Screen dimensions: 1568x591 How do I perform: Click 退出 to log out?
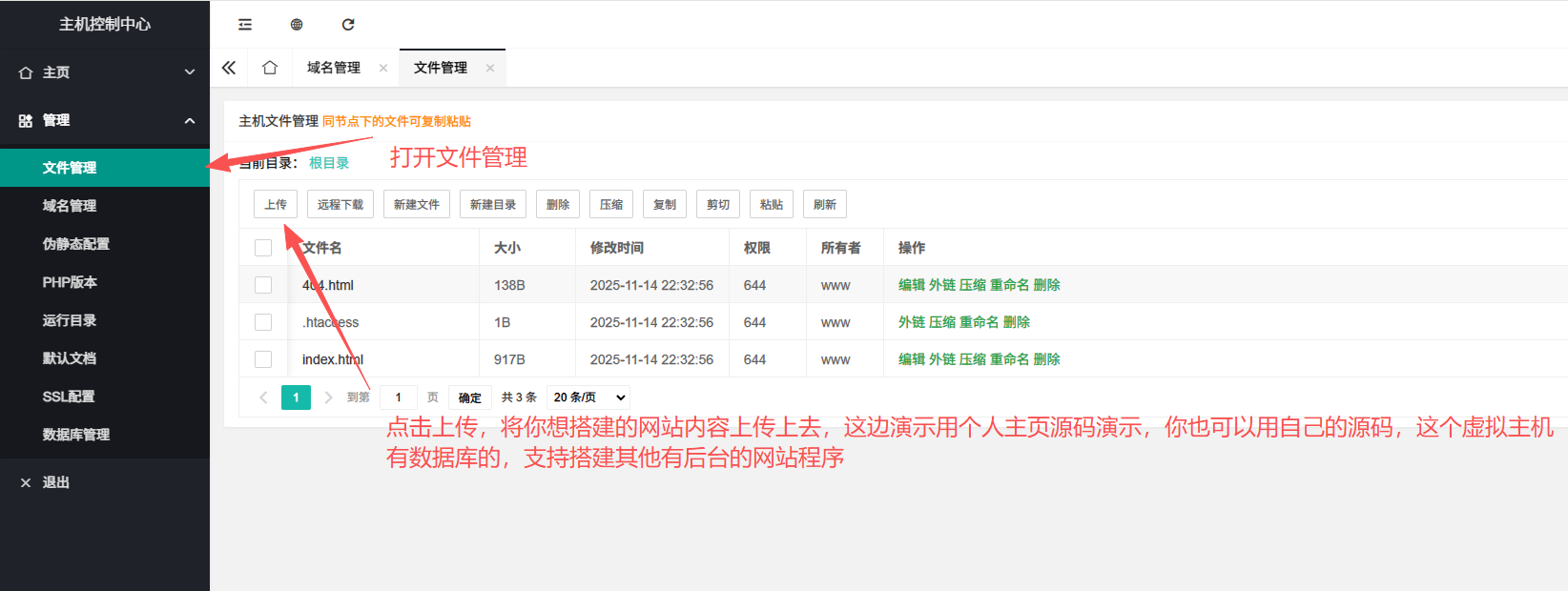tap(56, 482)
